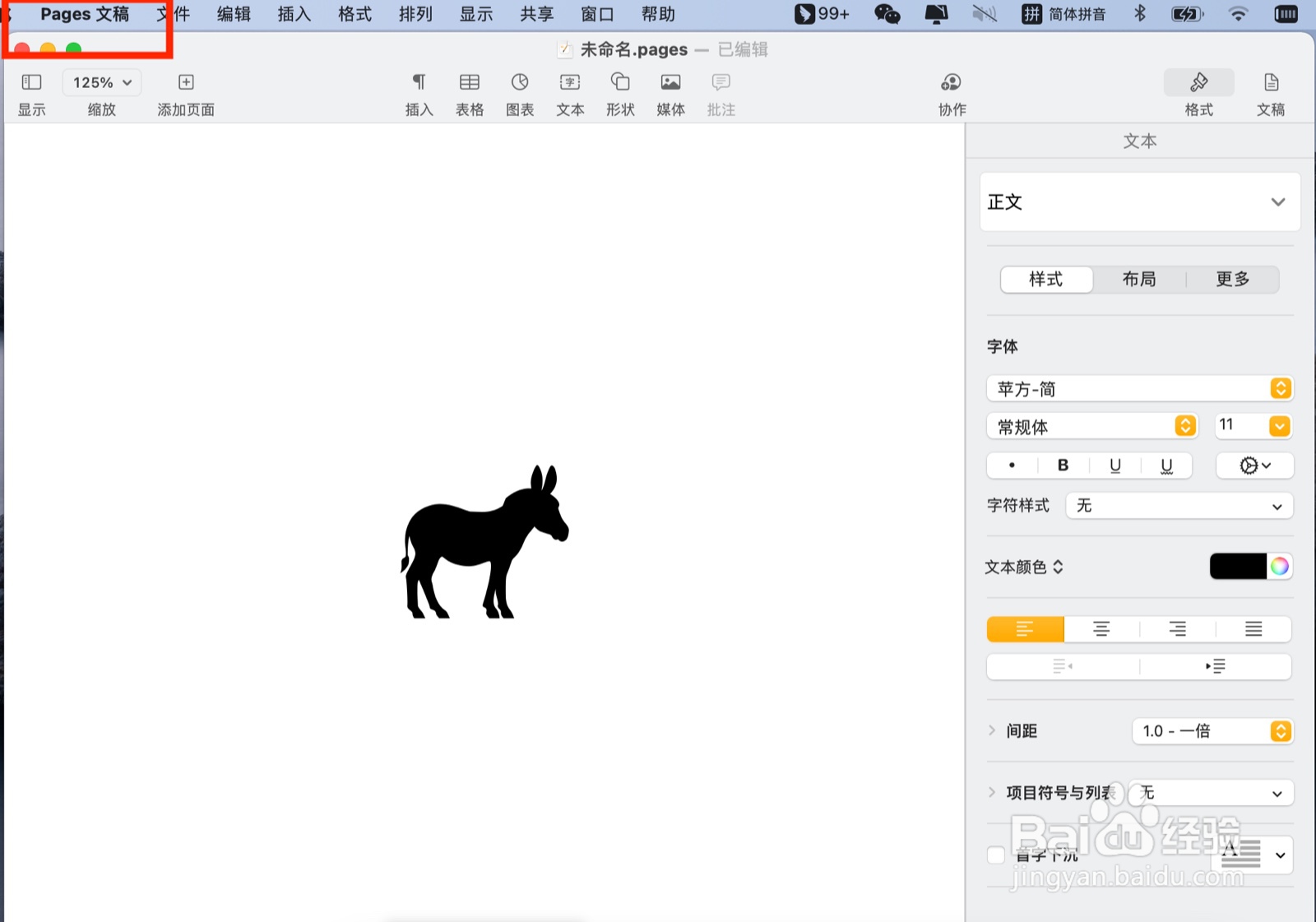Open the Pages 文稿 menu
1316x922 pixels.
tap(85, 14)
